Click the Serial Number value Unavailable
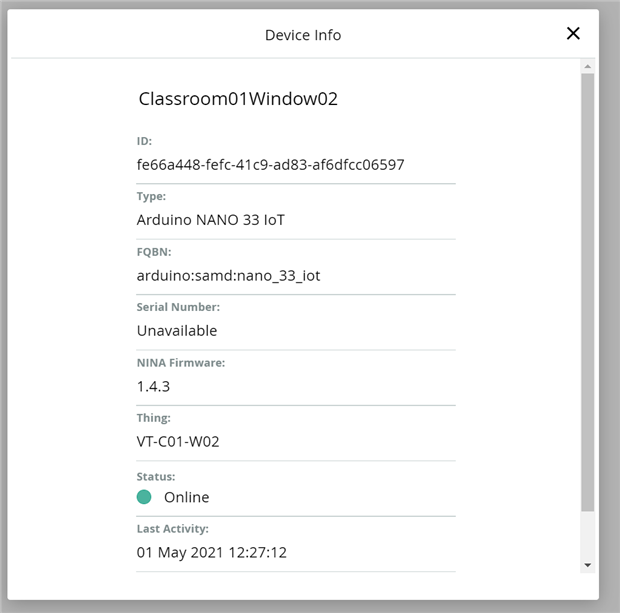 (177, 331)
